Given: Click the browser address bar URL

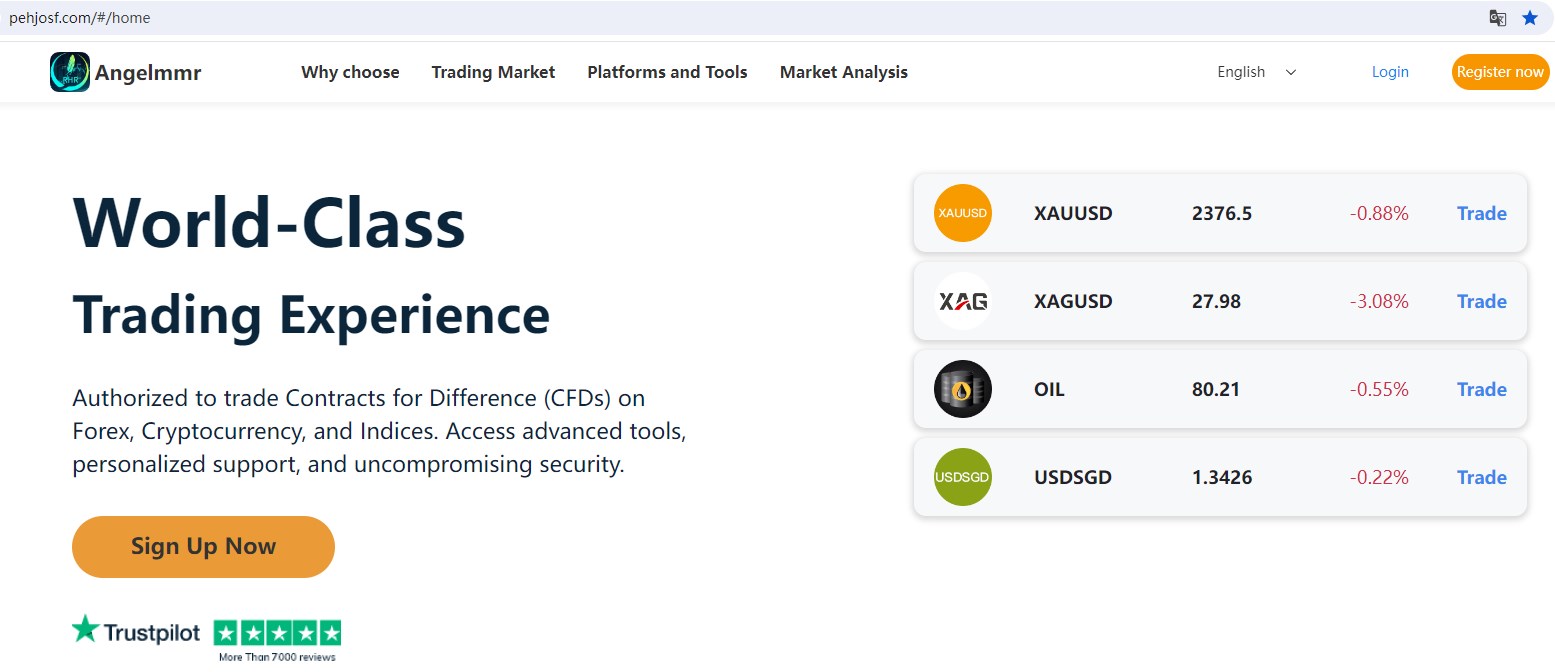Looking at the screenshot, I should [80, 18].
